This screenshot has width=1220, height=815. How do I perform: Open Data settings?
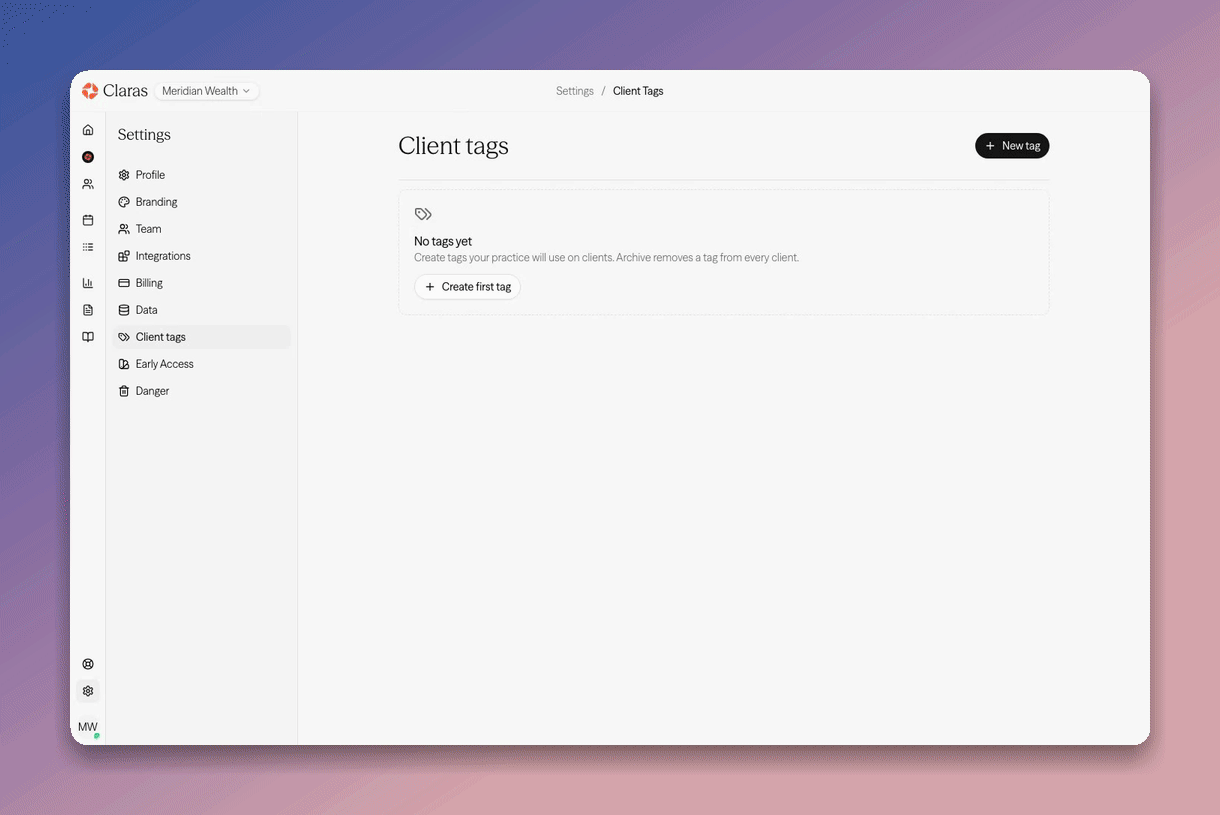pos(203,310)
